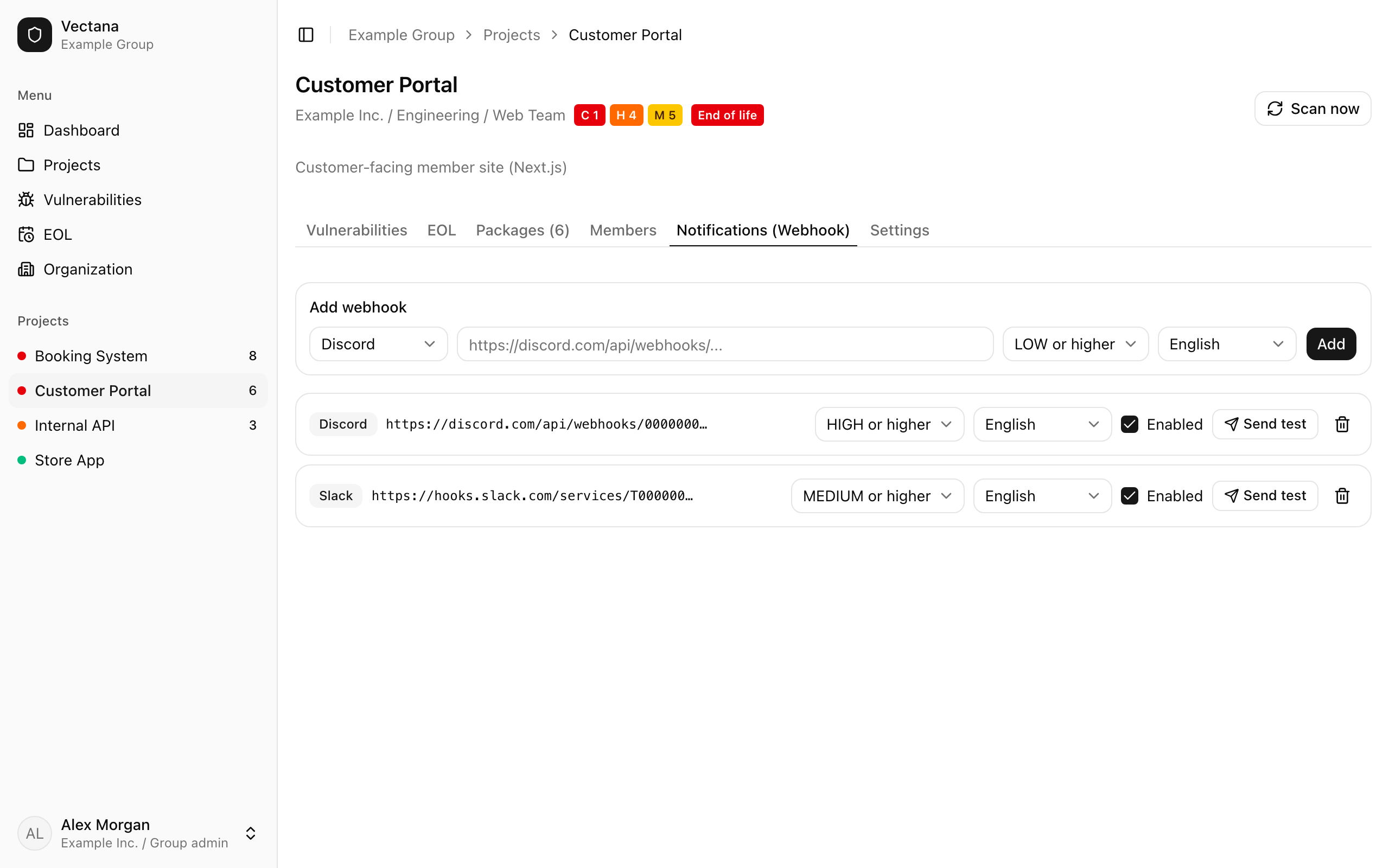Screen dimensions: 1389x868
Task: Uncheck Enabled for the Slack webhook
Action: click(1130, 495)
